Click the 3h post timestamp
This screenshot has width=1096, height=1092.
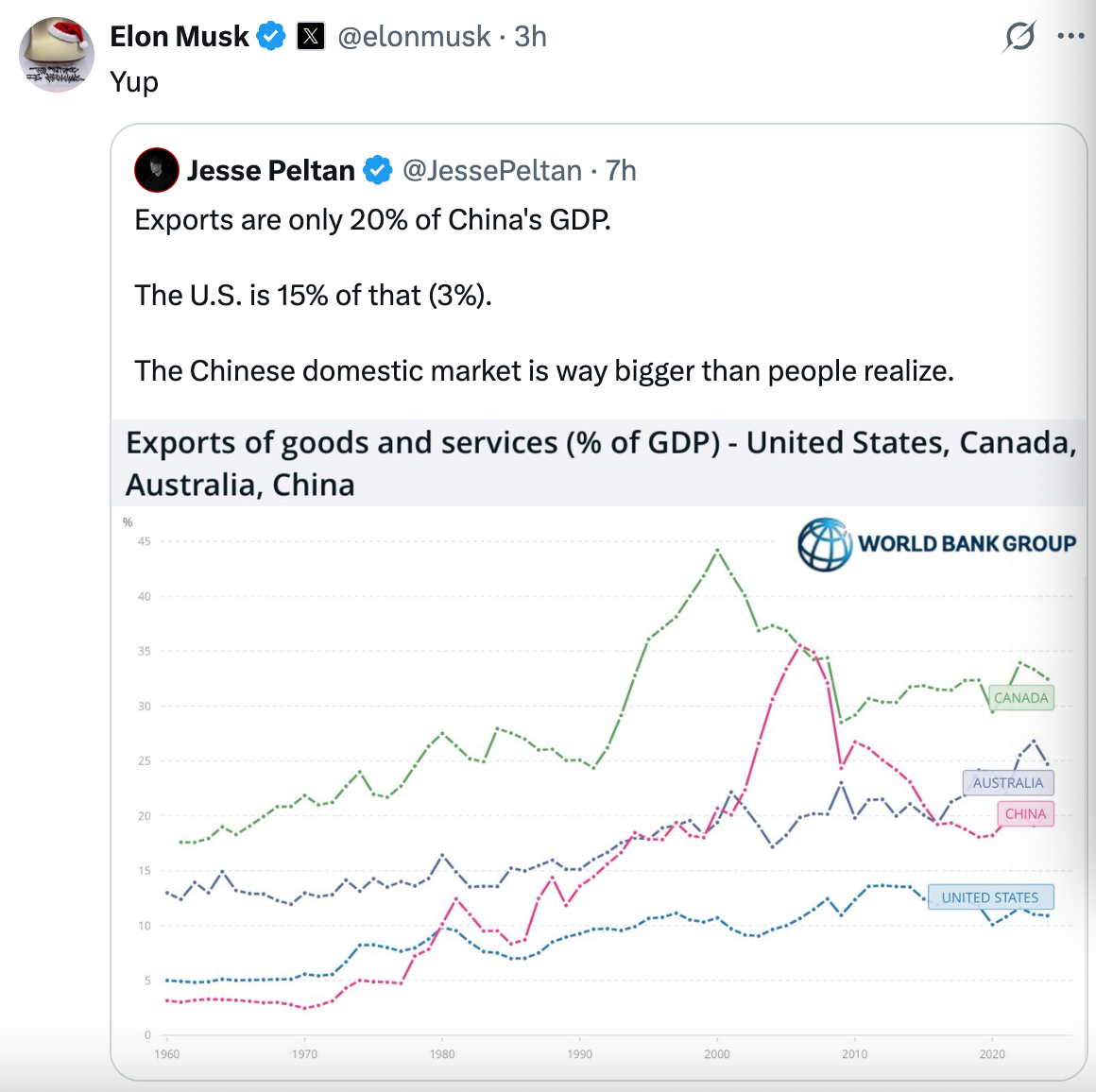pyautogui.click(x=530, y=37)
